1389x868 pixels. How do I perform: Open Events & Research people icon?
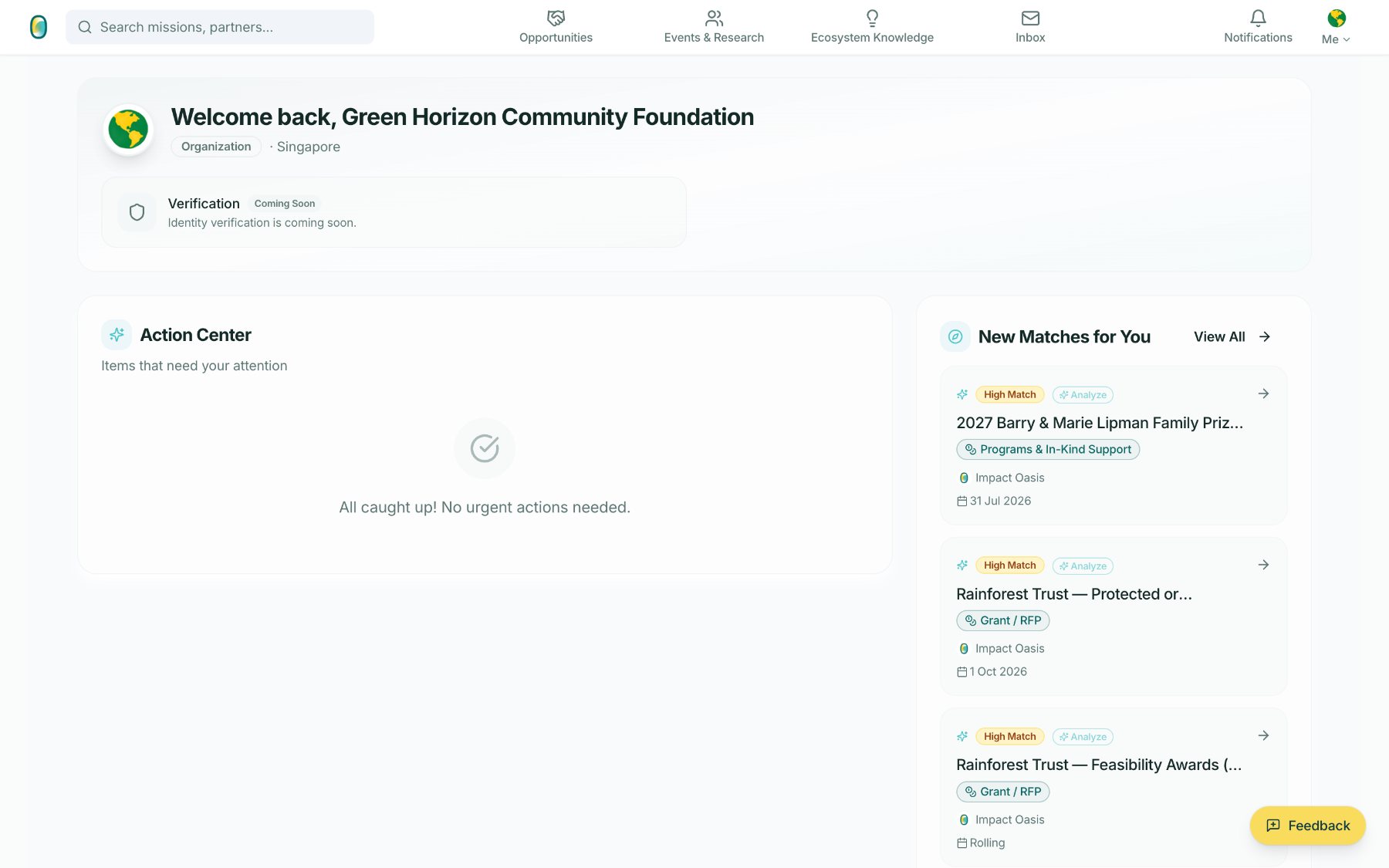point(714,18)
